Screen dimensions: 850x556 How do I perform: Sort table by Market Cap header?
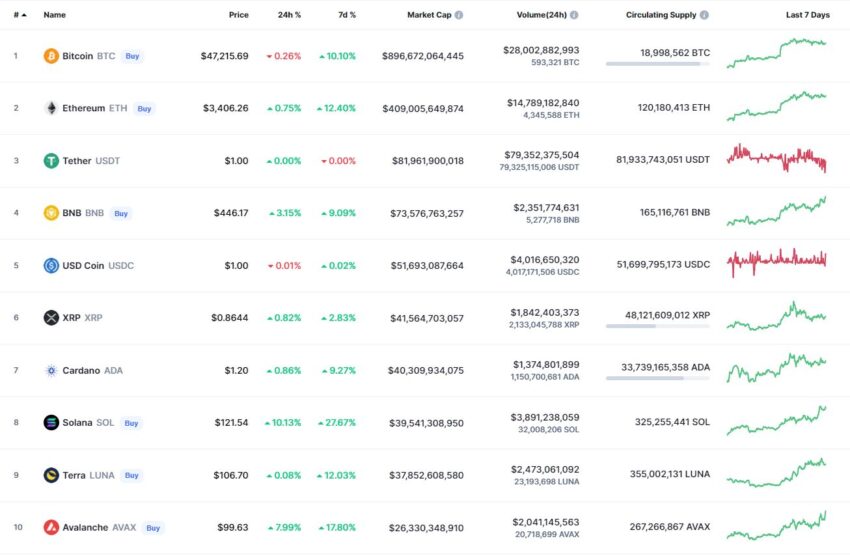click(429, 15)
